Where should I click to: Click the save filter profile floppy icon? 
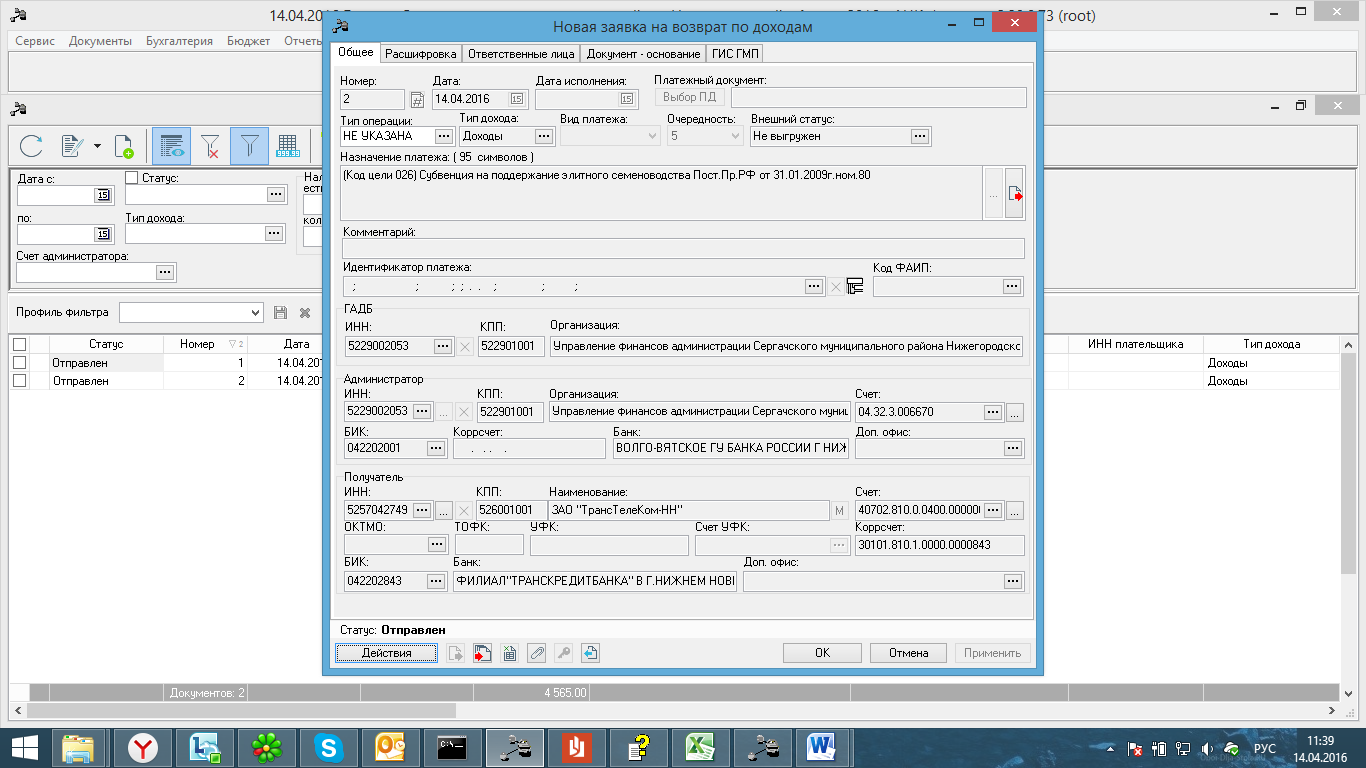[x=280, y=313]
